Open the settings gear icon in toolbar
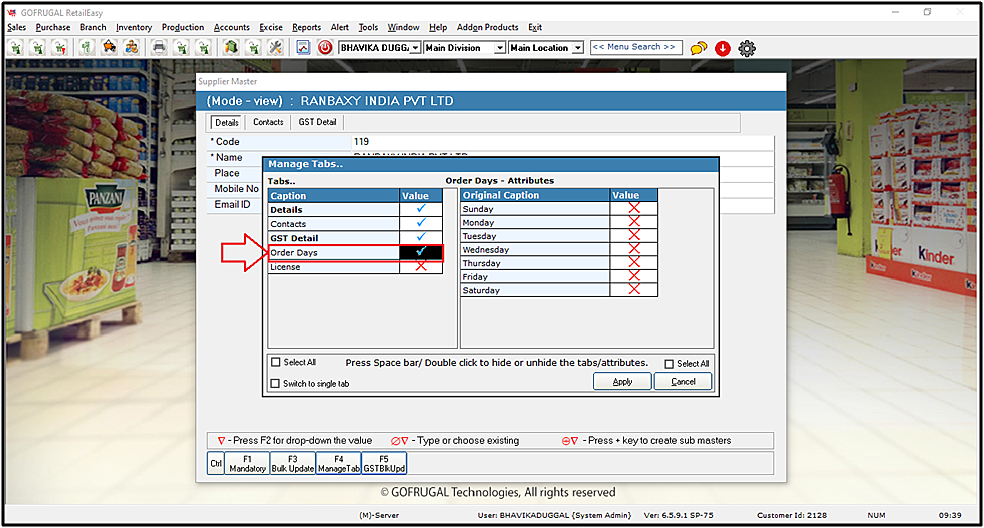This screenshot has width=984, height=528. (747, 47)
